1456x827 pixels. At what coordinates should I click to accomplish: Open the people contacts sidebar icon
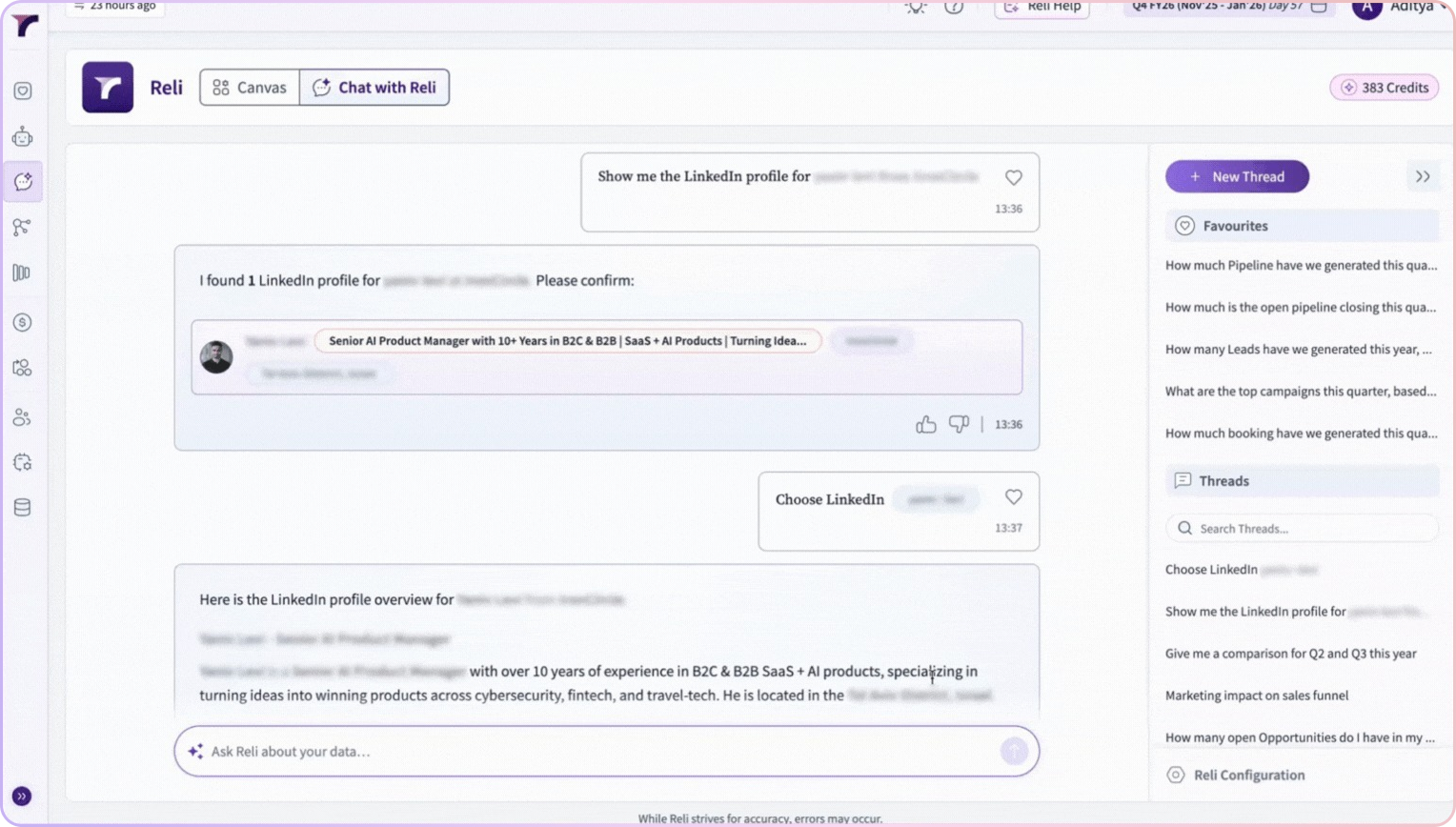tap(22, 417)
